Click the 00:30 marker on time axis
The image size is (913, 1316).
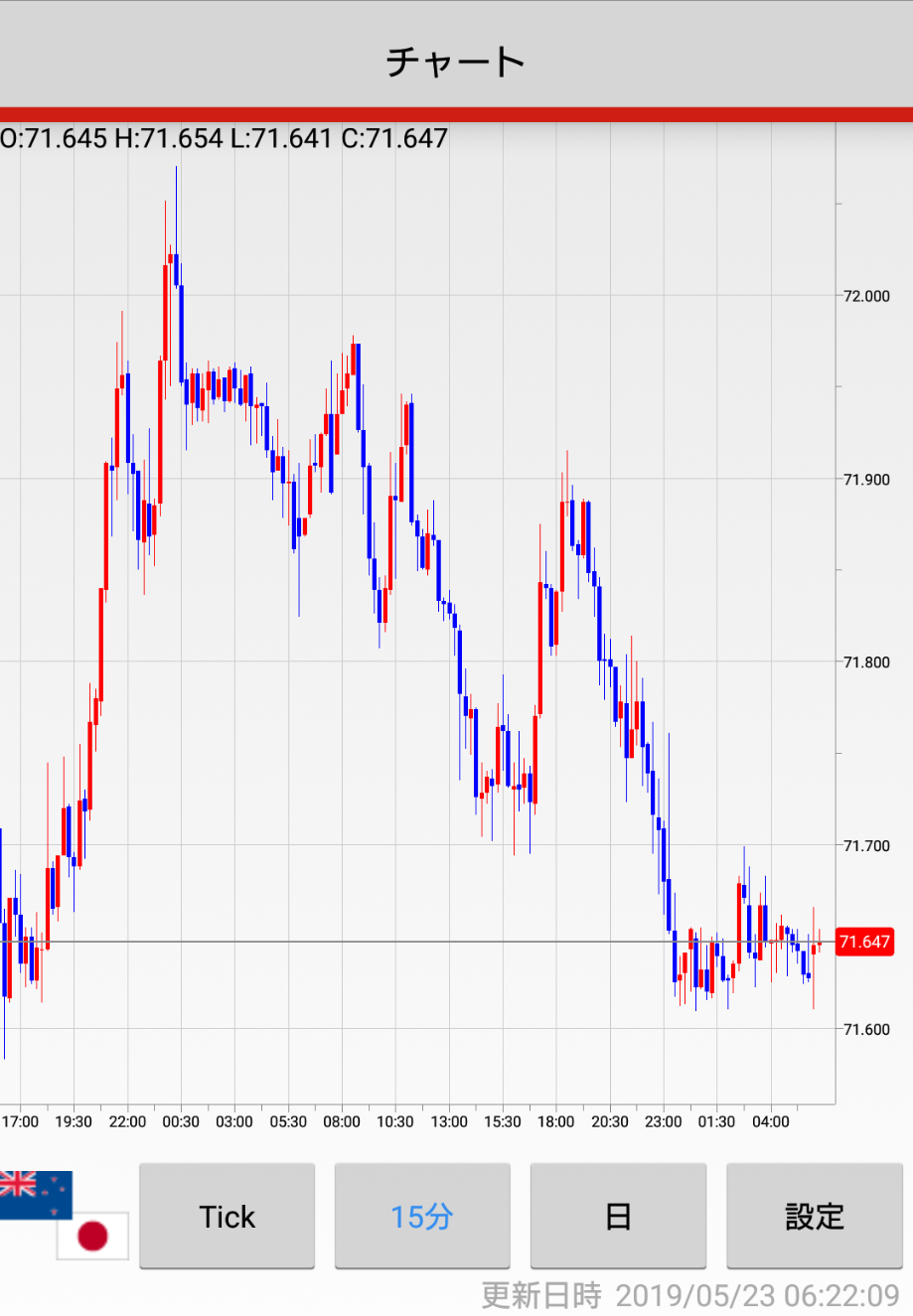181,1121
